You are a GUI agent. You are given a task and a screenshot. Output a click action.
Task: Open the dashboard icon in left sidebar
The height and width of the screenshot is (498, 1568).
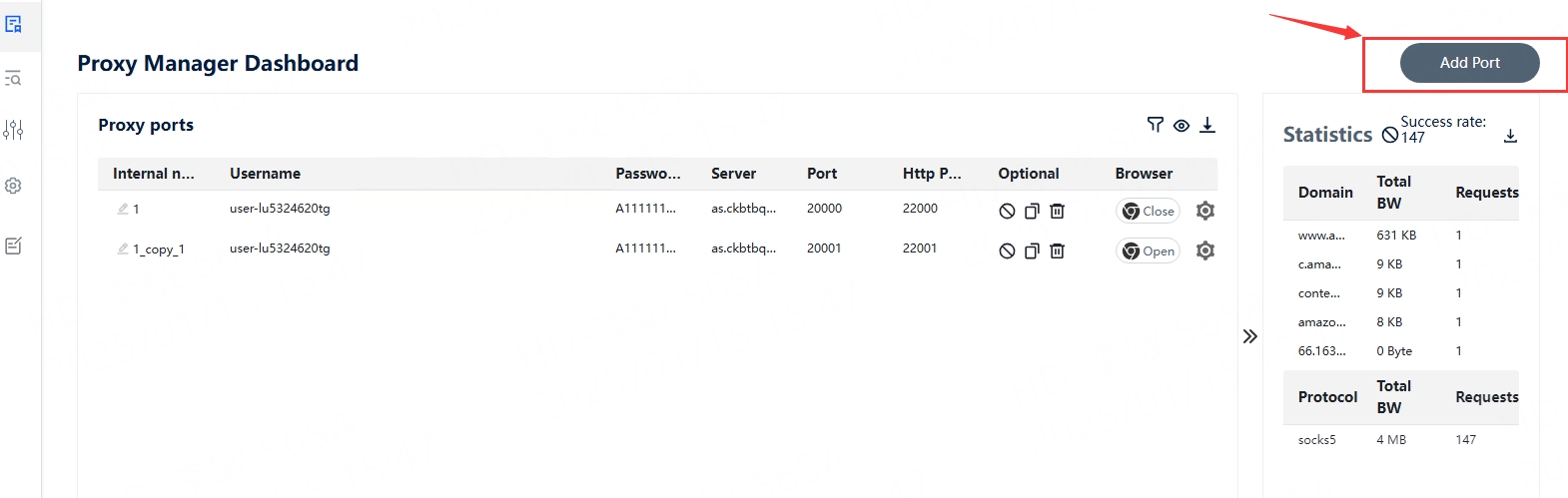pyautogui.click(x=14, y=24)
